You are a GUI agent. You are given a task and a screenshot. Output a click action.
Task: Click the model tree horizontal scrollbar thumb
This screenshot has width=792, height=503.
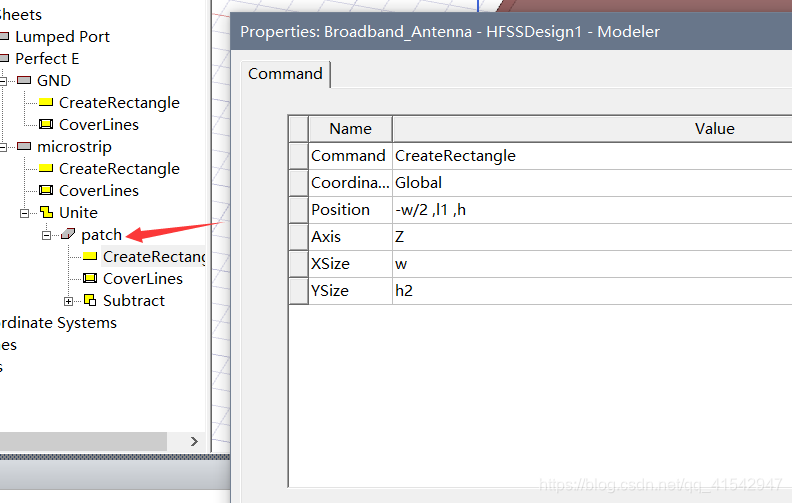83,441
